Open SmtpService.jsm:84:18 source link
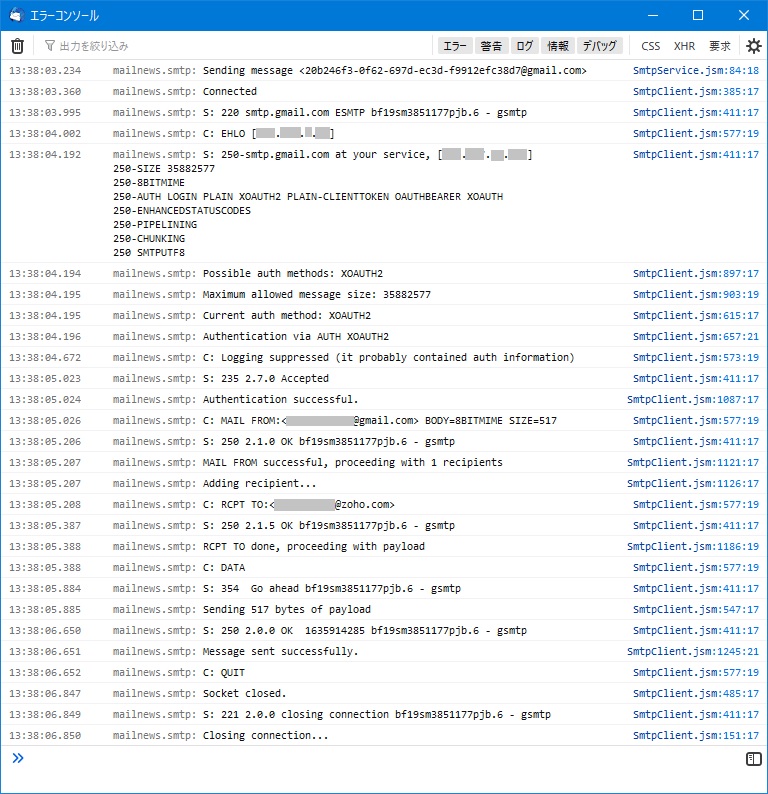 (695, 71)
